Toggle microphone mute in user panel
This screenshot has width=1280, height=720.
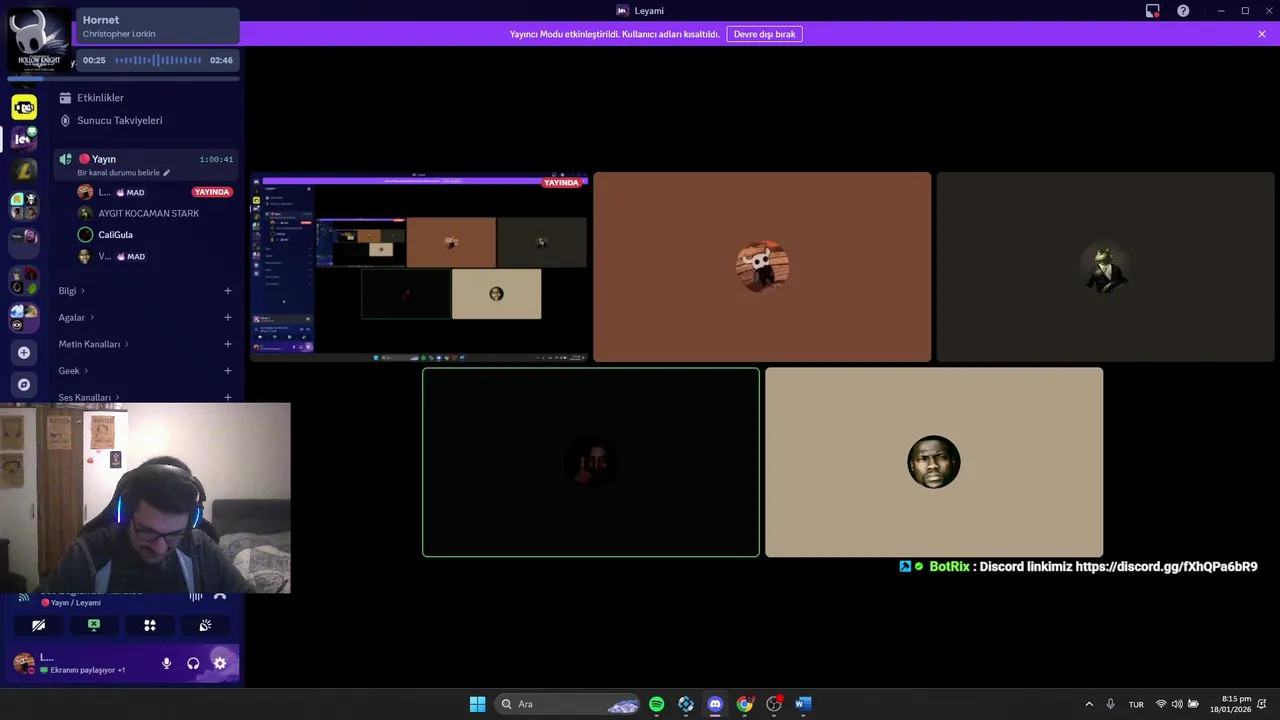[x=167, y=663]
